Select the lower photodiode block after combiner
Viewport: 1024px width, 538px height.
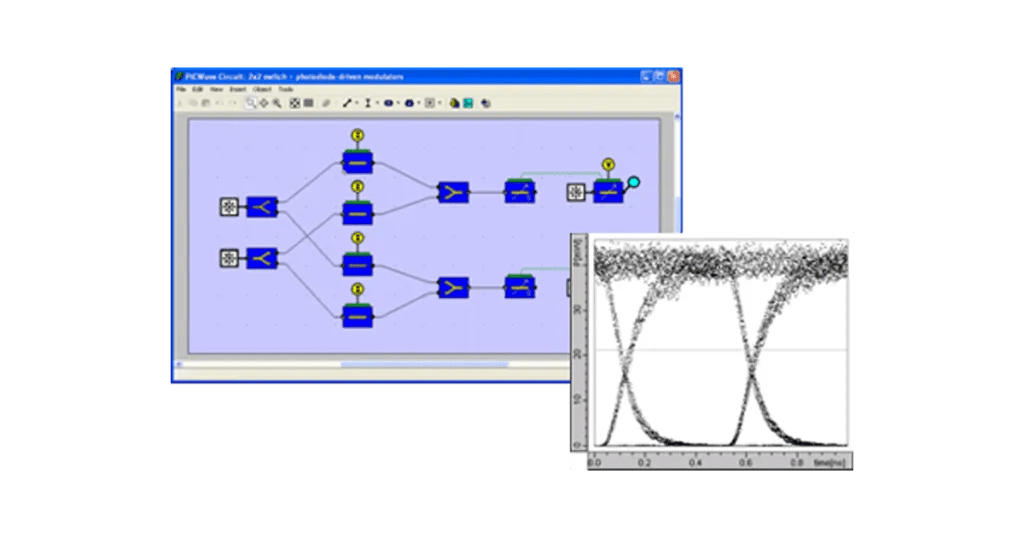(x=520, y=287)
